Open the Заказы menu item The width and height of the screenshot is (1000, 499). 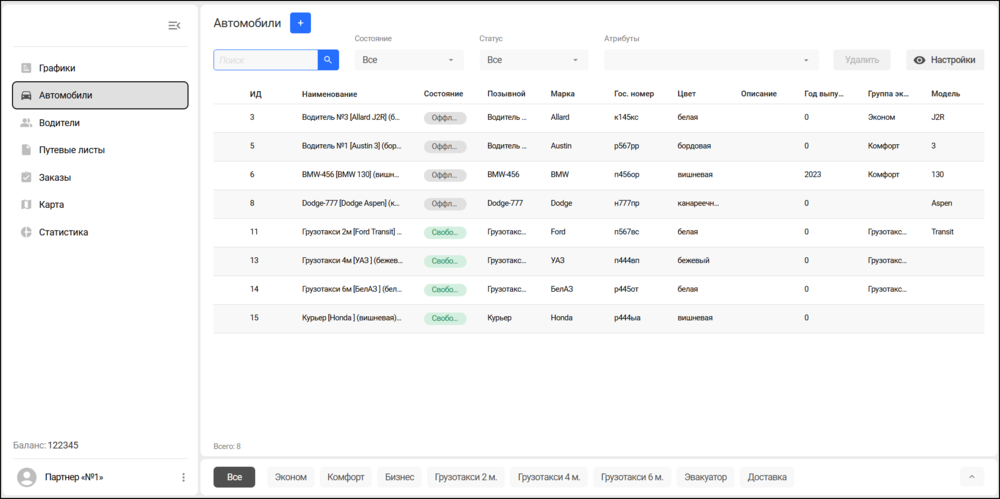(x=100, y=177)
